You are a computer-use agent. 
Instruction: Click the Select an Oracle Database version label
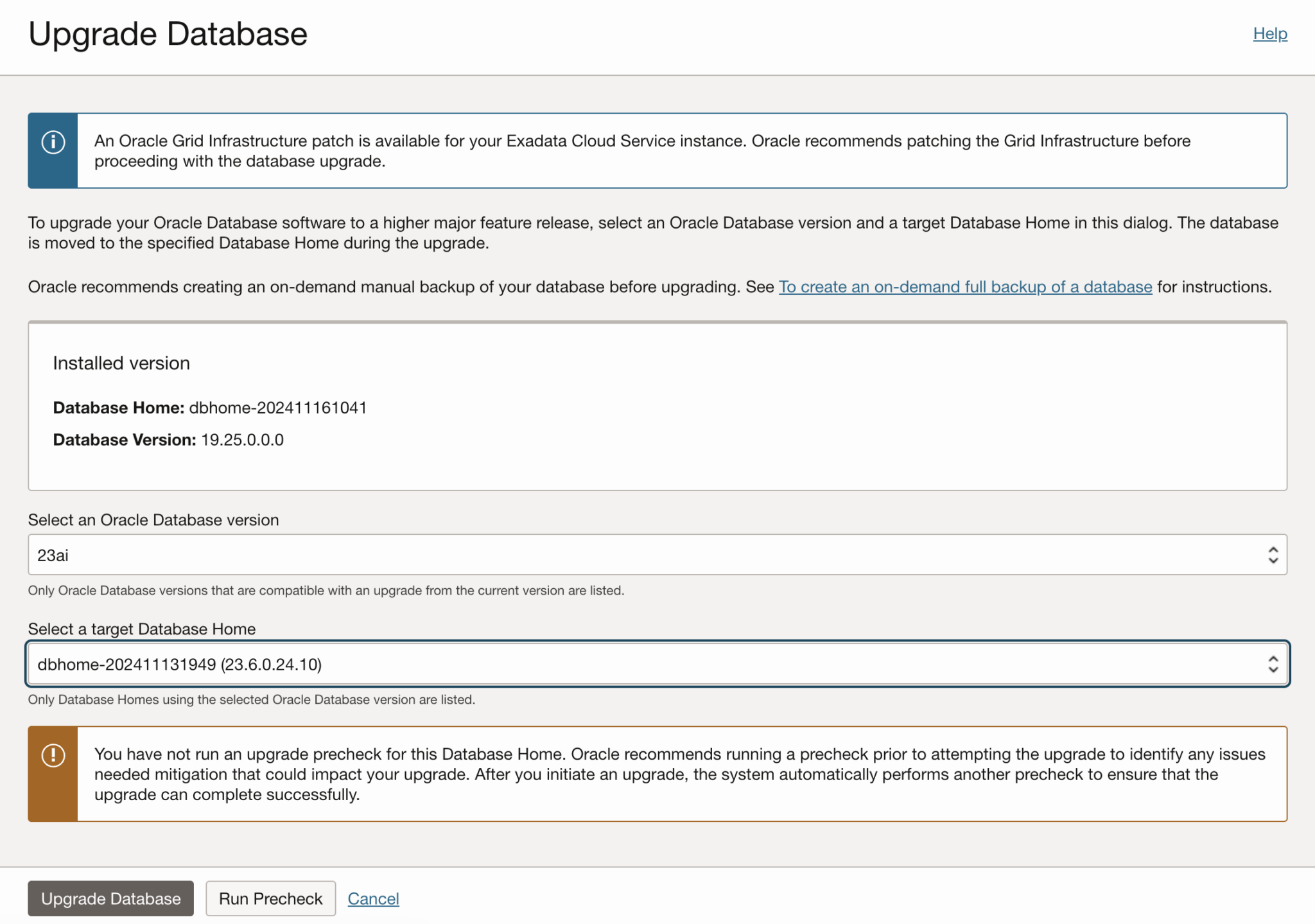pos(153,520)
